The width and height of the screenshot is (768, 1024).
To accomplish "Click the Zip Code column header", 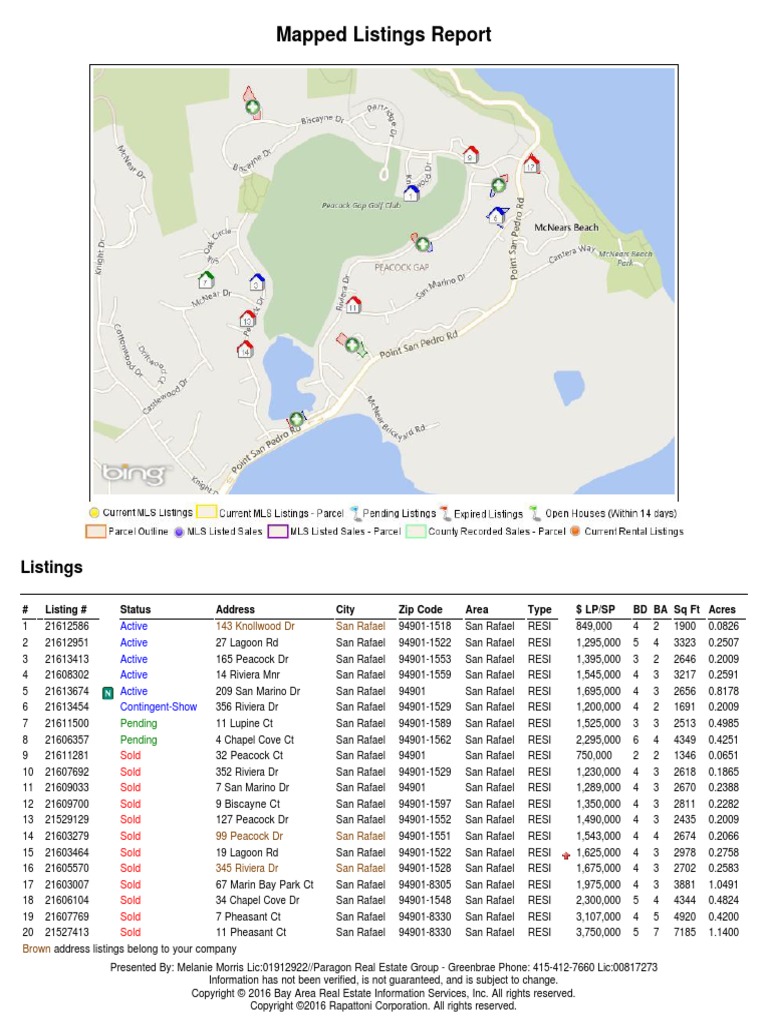I will click(x=421, y=609).
